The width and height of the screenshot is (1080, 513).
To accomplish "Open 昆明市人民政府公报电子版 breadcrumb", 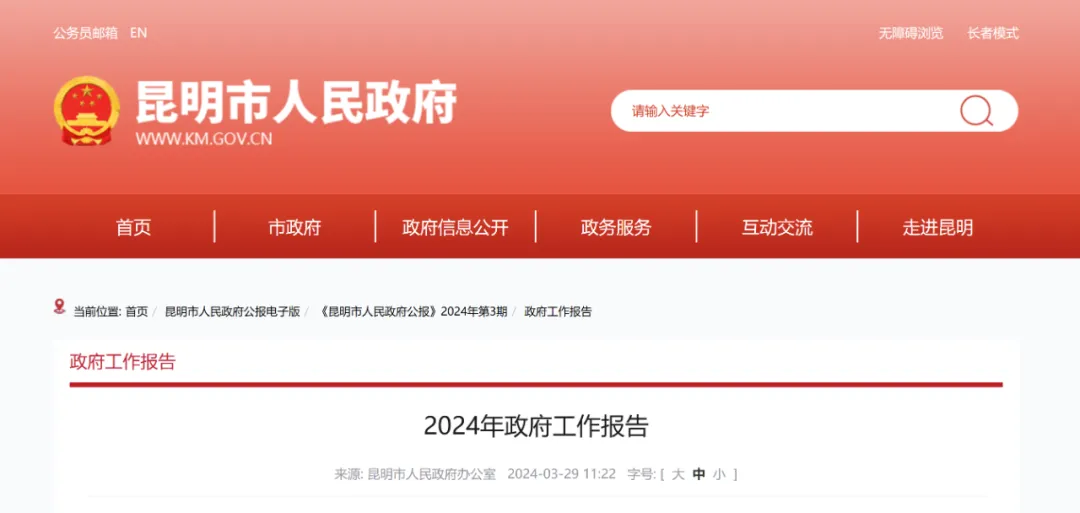I will click(232, 312).
